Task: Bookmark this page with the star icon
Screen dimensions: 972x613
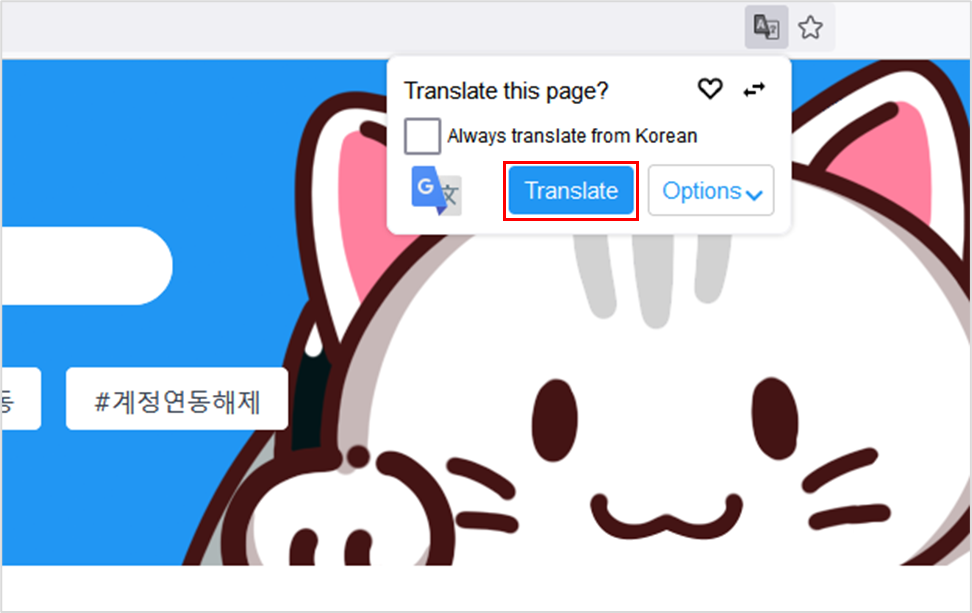Action: (810, 28)
